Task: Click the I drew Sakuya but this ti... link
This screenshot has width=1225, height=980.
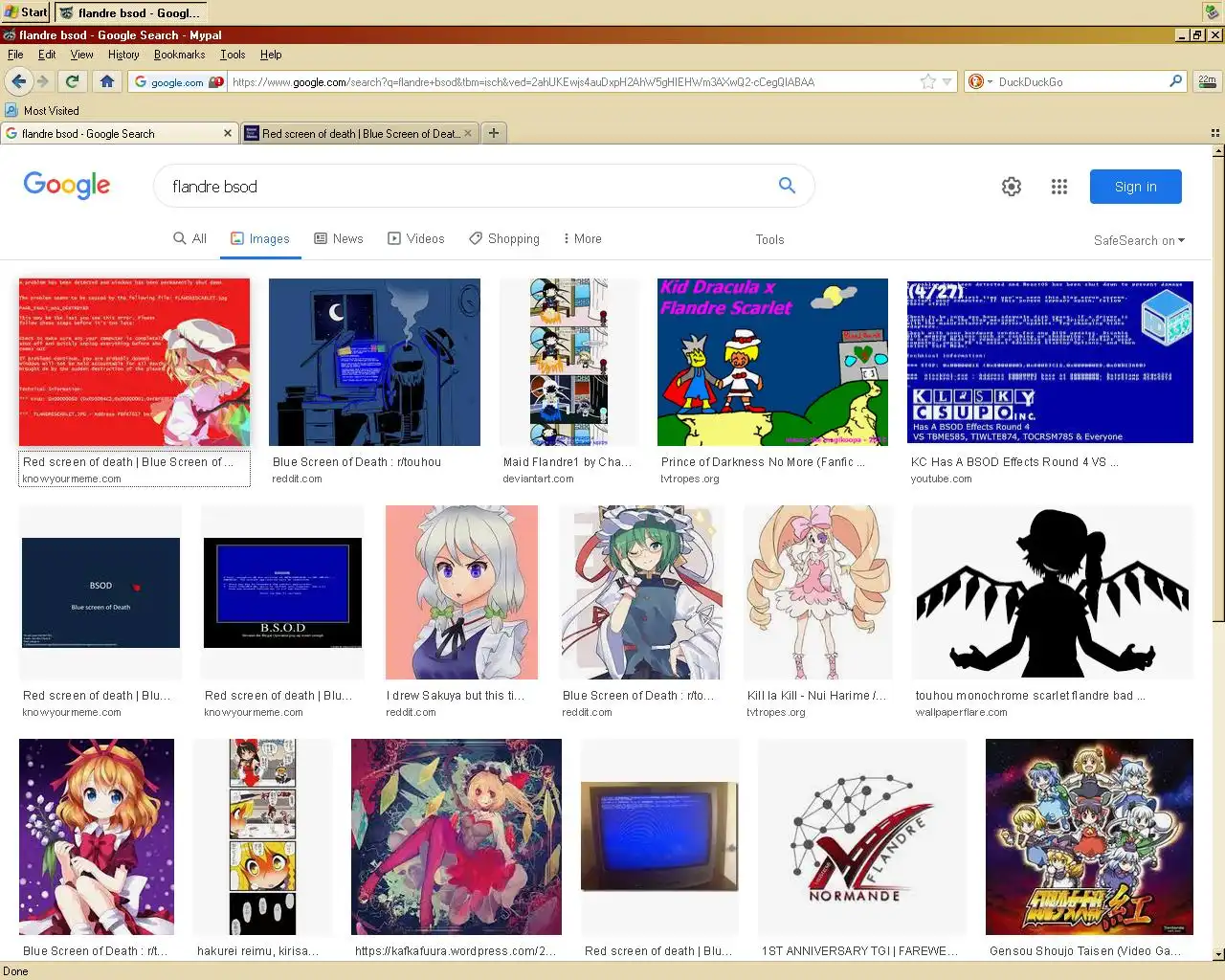Action: (x=456, y=695)
